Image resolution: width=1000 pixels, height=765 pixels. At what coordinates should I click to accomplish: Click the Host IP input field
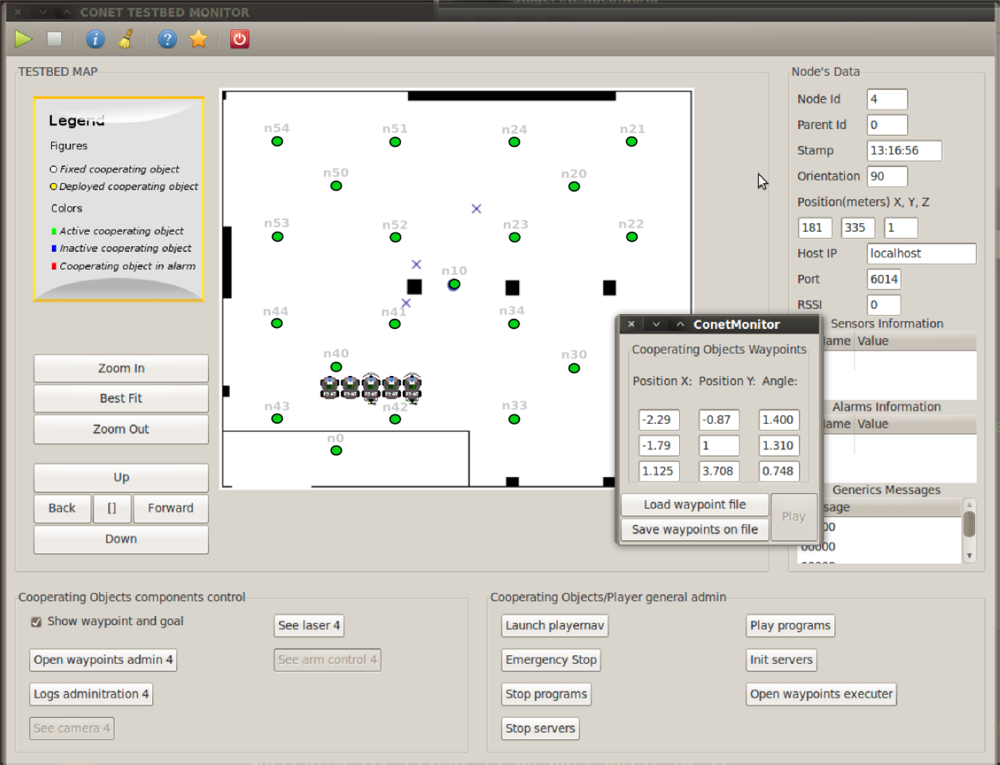[x=921, y=254]
